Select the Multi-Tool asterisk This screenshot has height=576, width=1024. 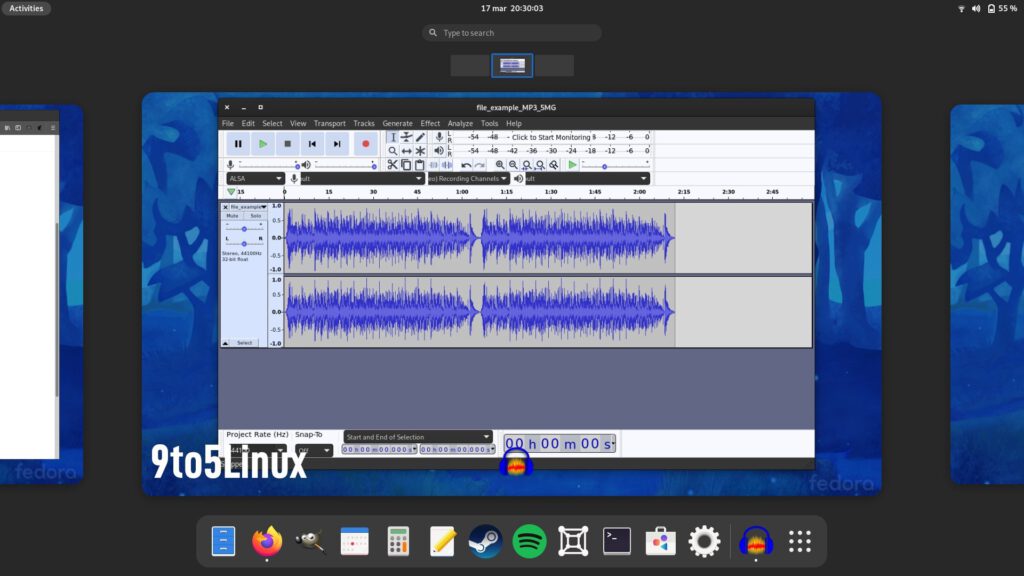tap(421, 151)
